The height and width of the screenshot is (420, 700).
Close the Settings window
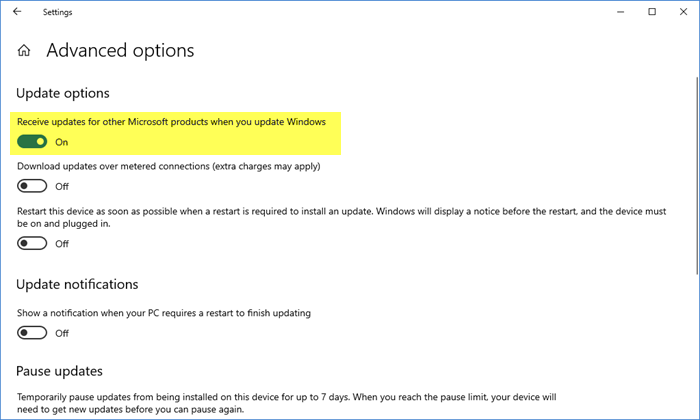tap(683, 12)
